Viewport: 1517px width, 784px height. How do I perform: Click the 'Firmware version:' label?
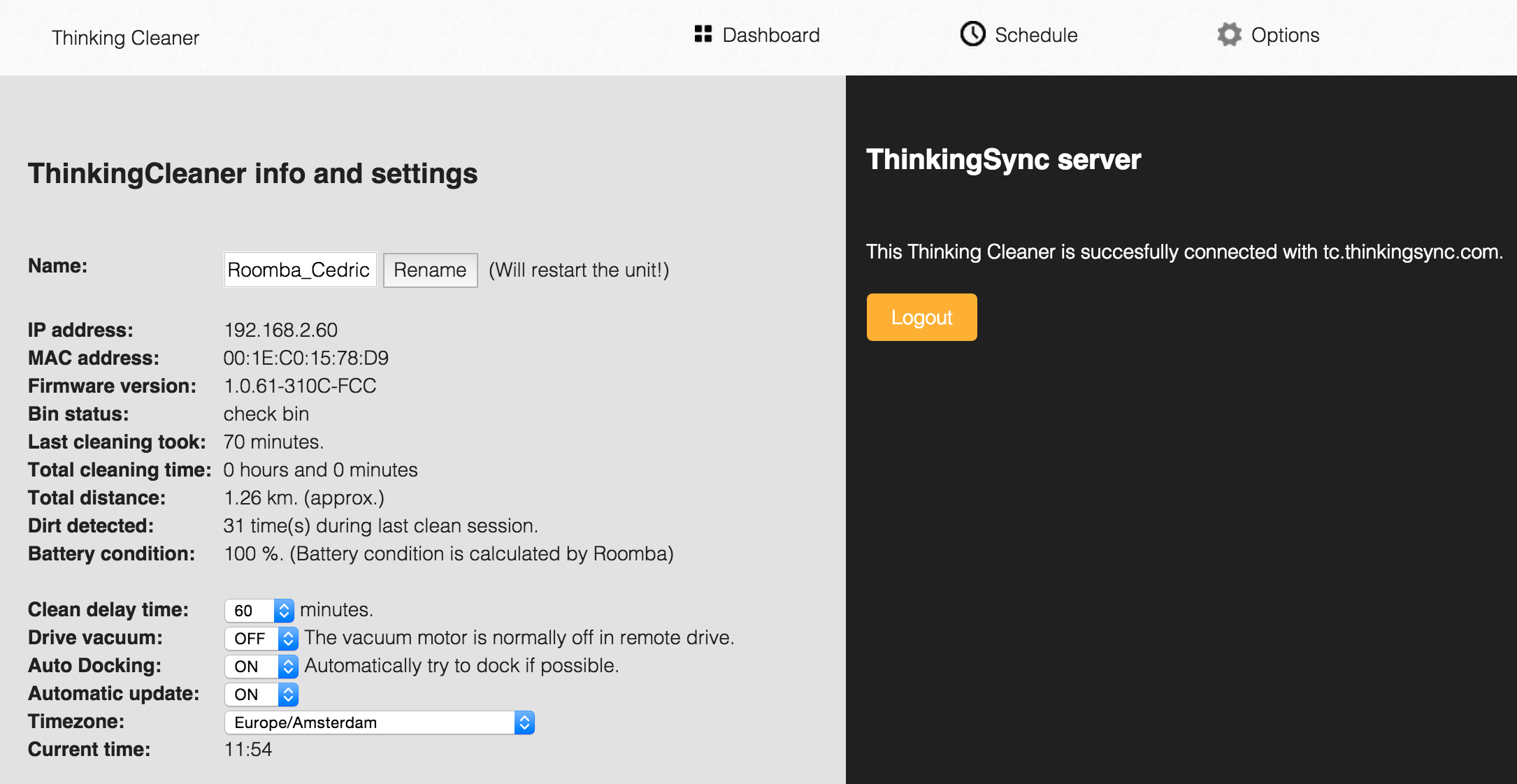[x=113, y=386]
